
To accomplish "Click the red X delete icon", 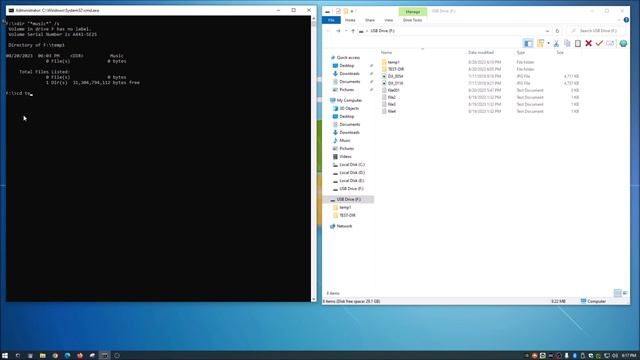I will 588,43.
